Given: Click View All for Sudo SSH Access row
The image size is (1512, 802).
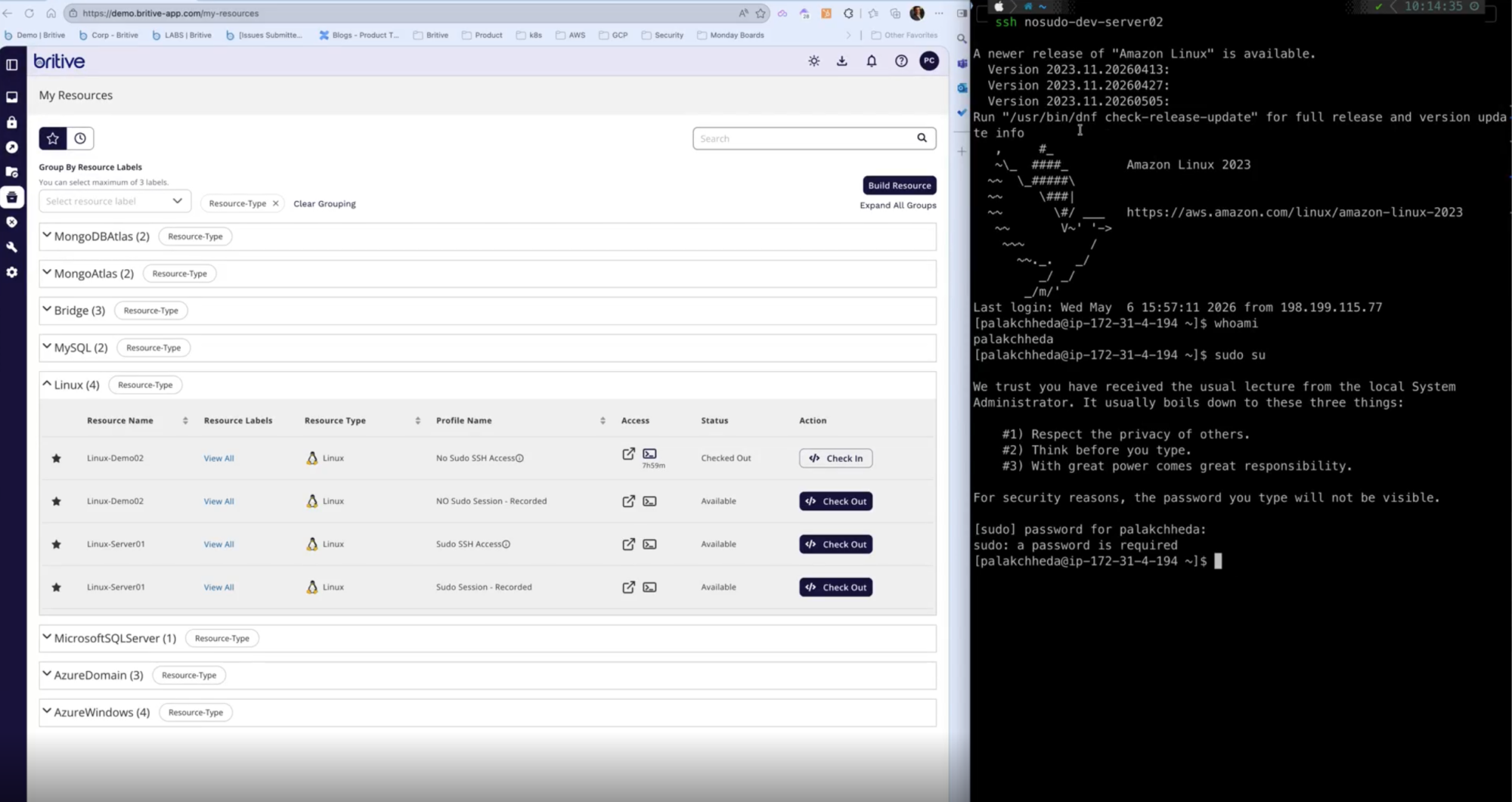Looking at the screenshot, I should 218,545.
